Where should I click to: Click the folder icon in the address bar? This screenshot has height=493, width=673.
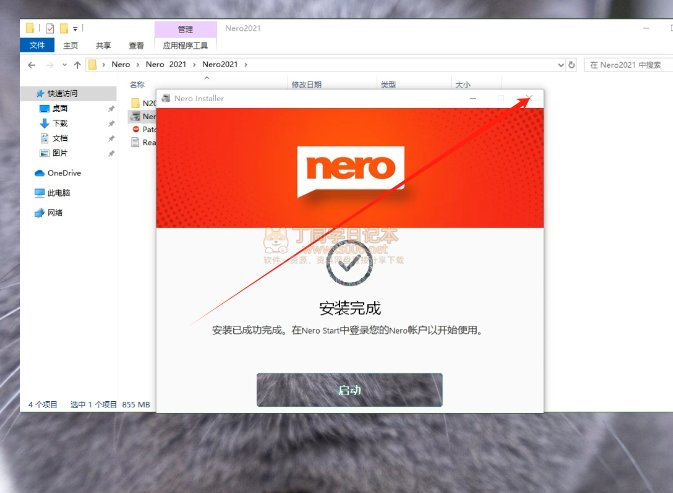93,65
